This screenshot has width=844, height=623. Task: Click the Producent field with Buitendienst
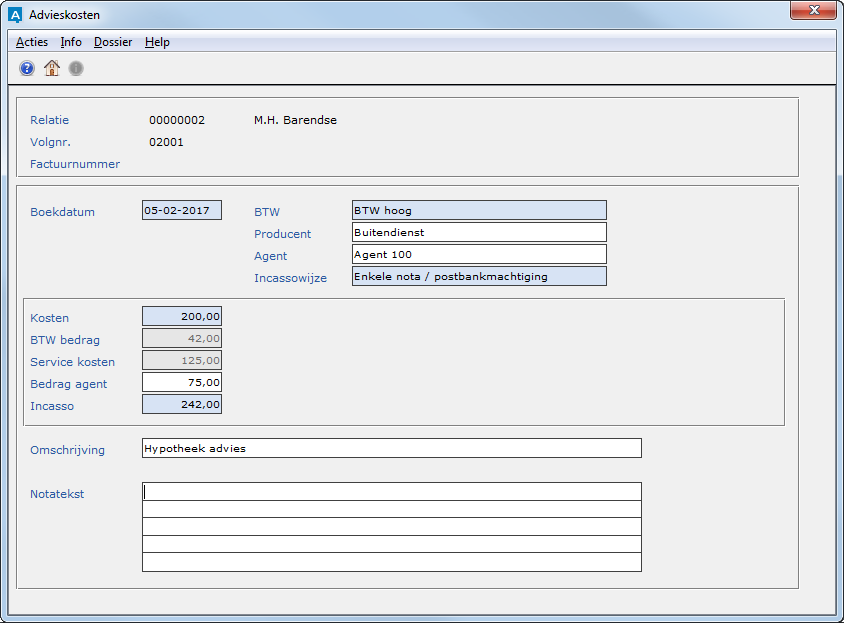[x=479, y=232]
